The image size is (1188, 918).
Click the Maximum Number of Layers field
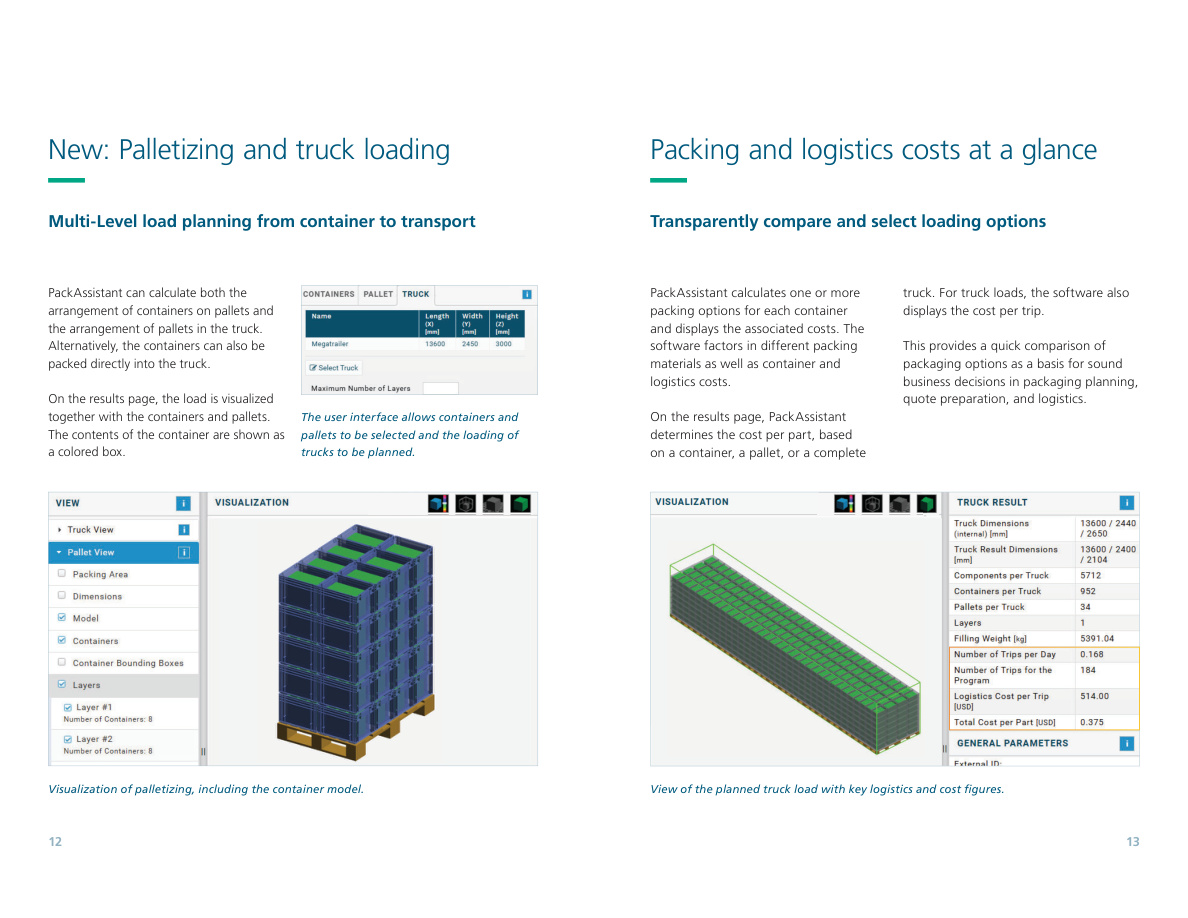pos(440,389)
